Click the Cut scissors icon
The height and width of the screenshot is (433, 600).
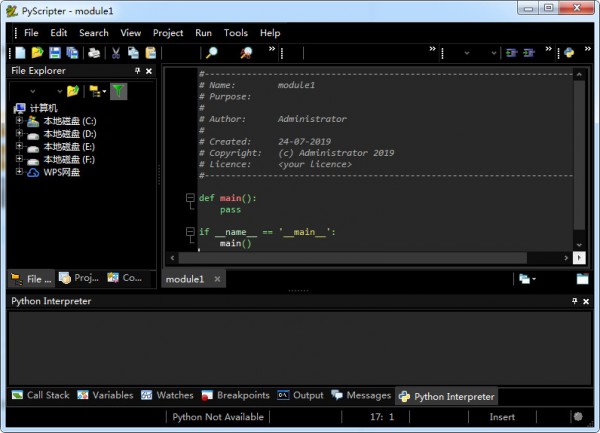click(116, 53)
